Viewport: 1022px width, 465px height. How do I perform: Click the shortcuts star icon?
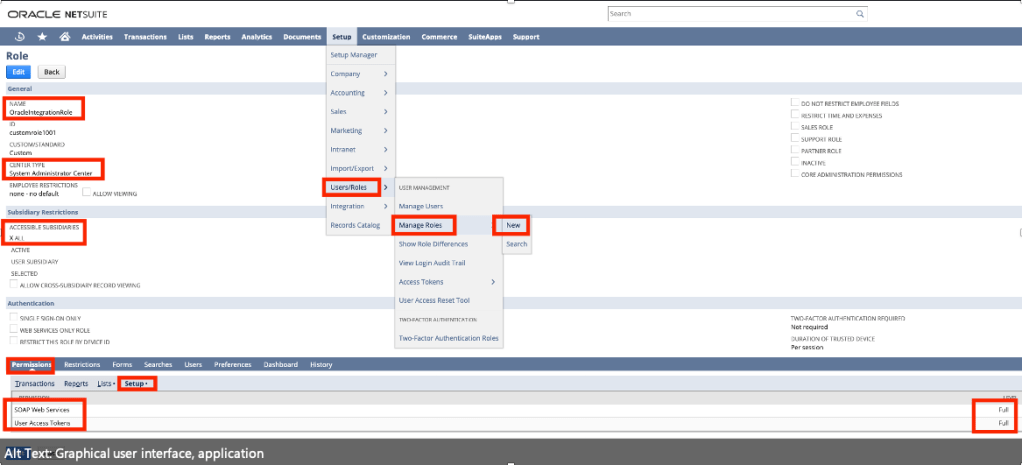pos(42,37)
